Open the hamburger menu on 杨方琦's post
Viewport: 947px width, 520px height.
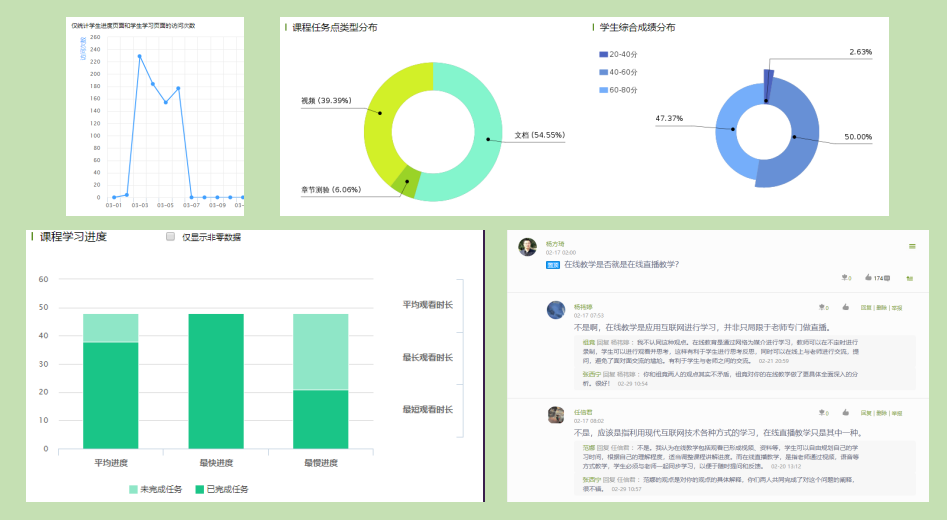pyautogui.click(x=912, y=246)
